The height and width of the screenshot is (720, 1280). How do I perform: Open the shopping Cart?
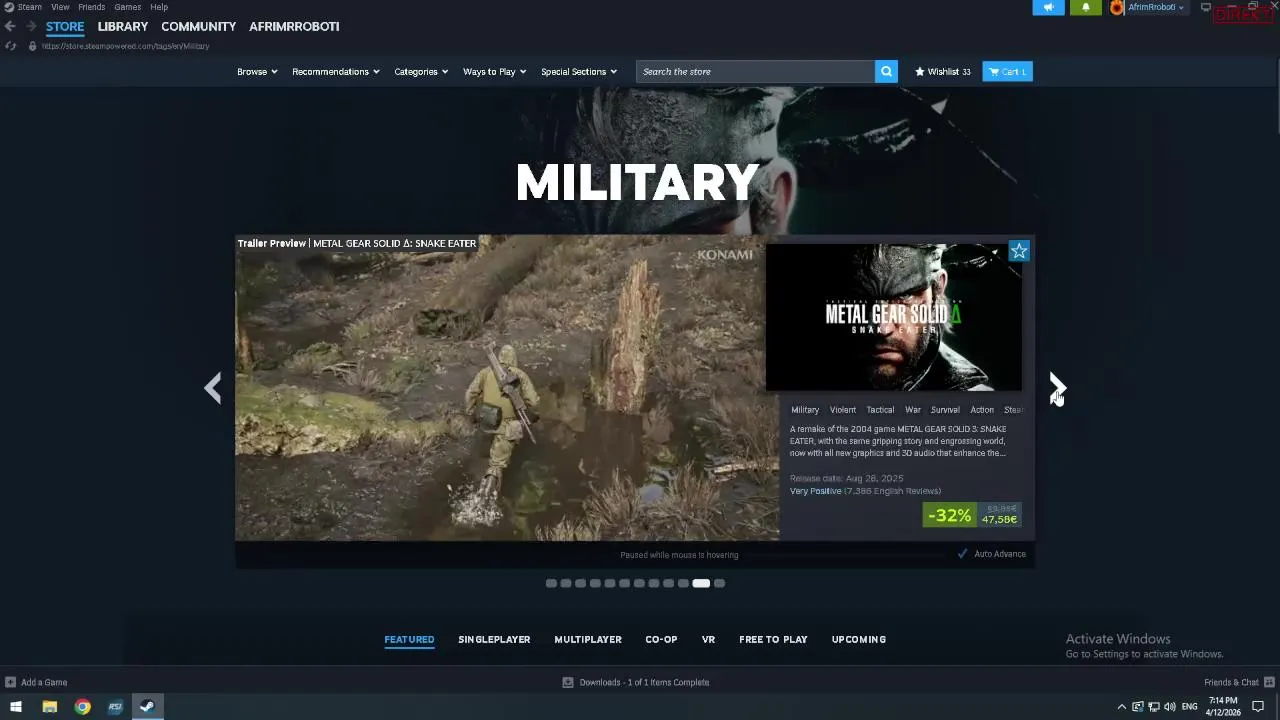coord(1007,71)
